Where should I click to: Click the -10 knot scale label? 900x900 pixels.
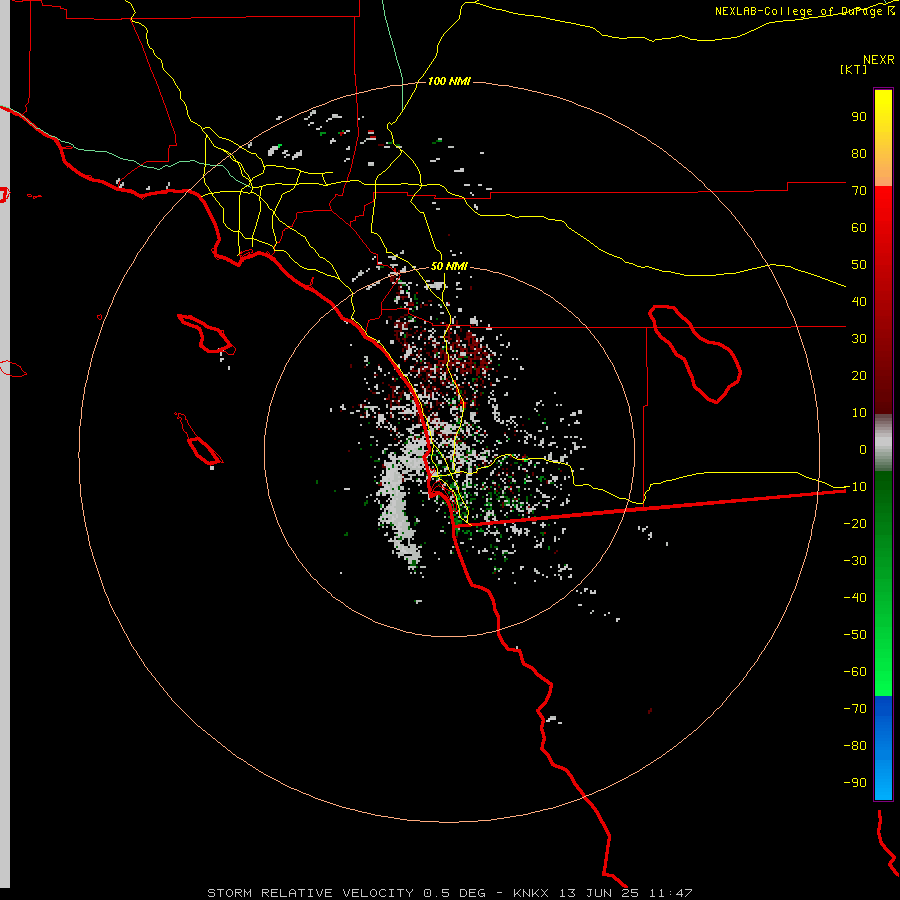coord(855,487)
